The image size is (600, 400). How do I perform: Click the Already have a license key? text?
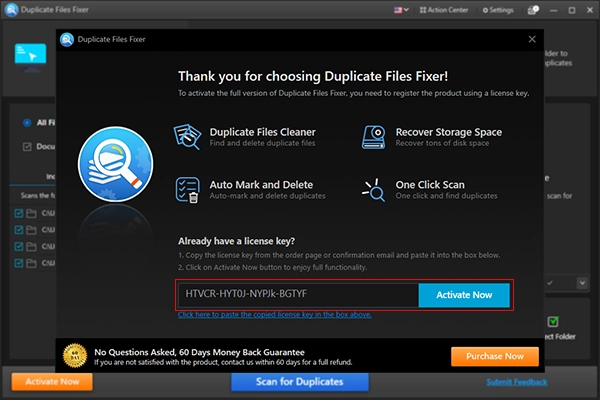[x=236, y=241]
